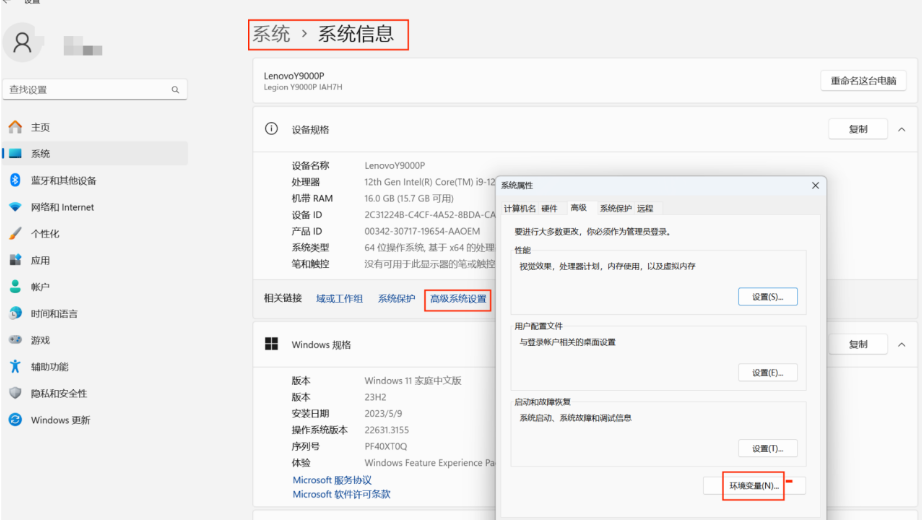The height and width of the screenshot is (520, 922).
Task: Open startup recovery 设置(T) button
Action: click(x=768, y=449)
